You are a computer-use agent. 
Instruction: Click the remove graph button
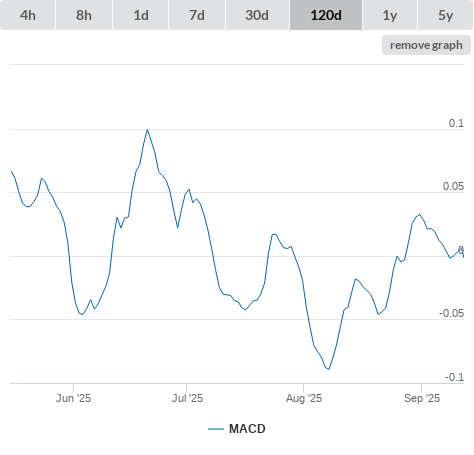[x=426, y=45]
